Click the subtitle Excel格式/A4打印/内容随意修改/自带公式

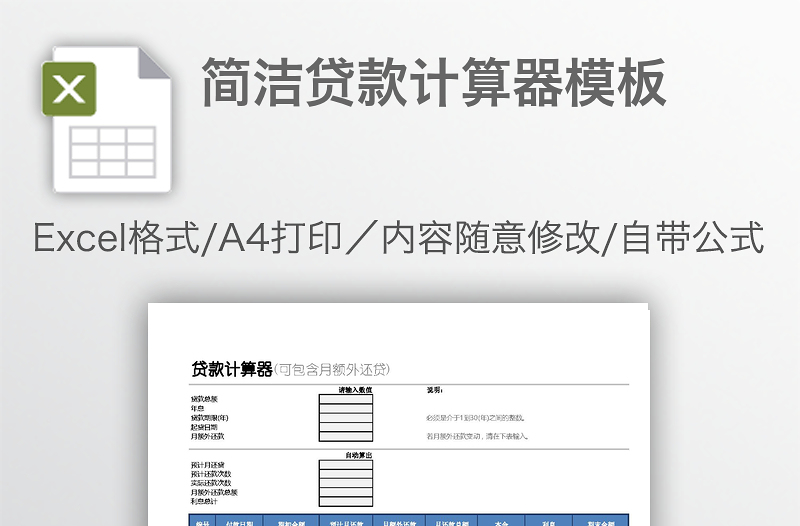pos(398,238)
